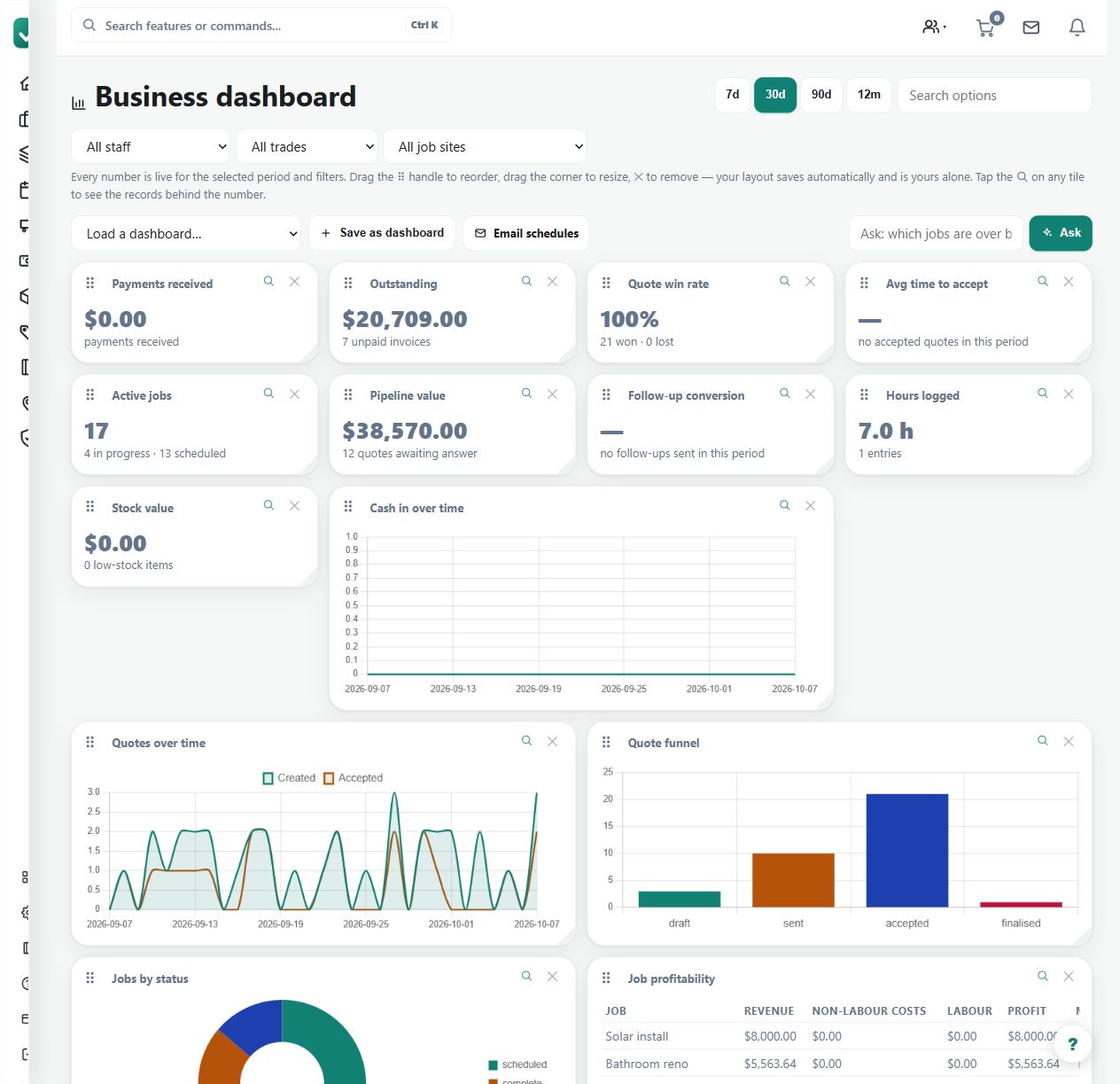Inspect records behind Active jobs tile
Image resolution: width=1120 pixels, height=1084 pixels.
[268, 393]
